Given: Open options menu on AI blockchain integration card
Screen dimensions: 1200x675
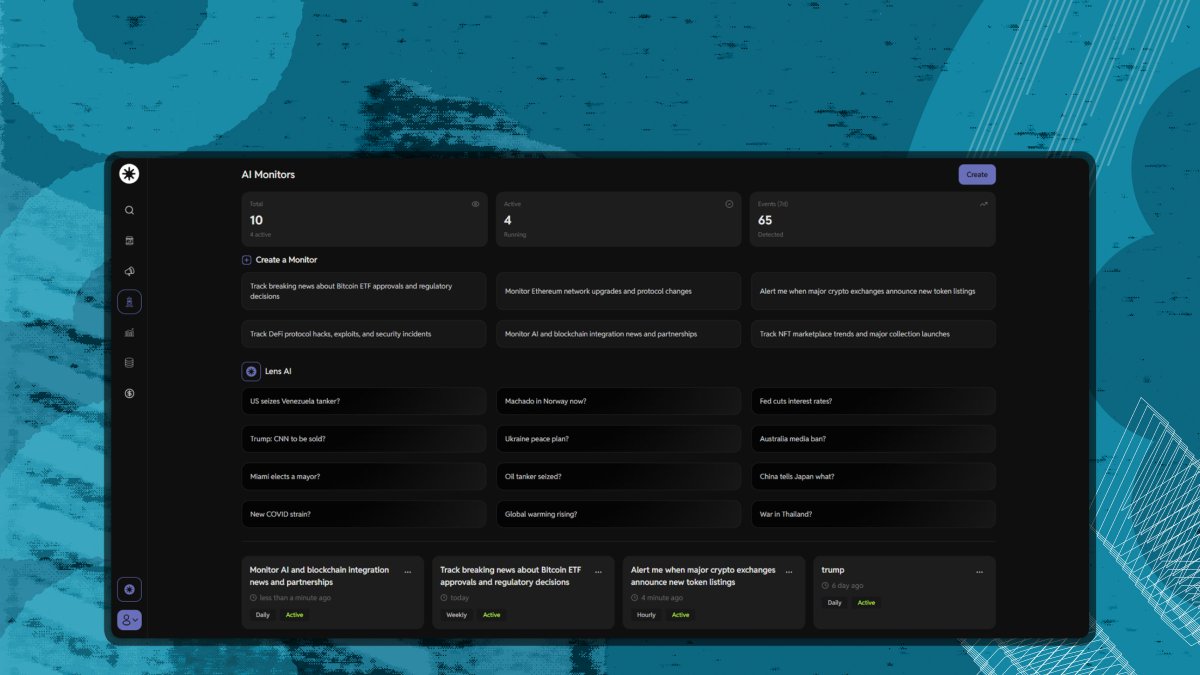Looking at the screenshot, I should pyautogui.click(x=408, y=572).
